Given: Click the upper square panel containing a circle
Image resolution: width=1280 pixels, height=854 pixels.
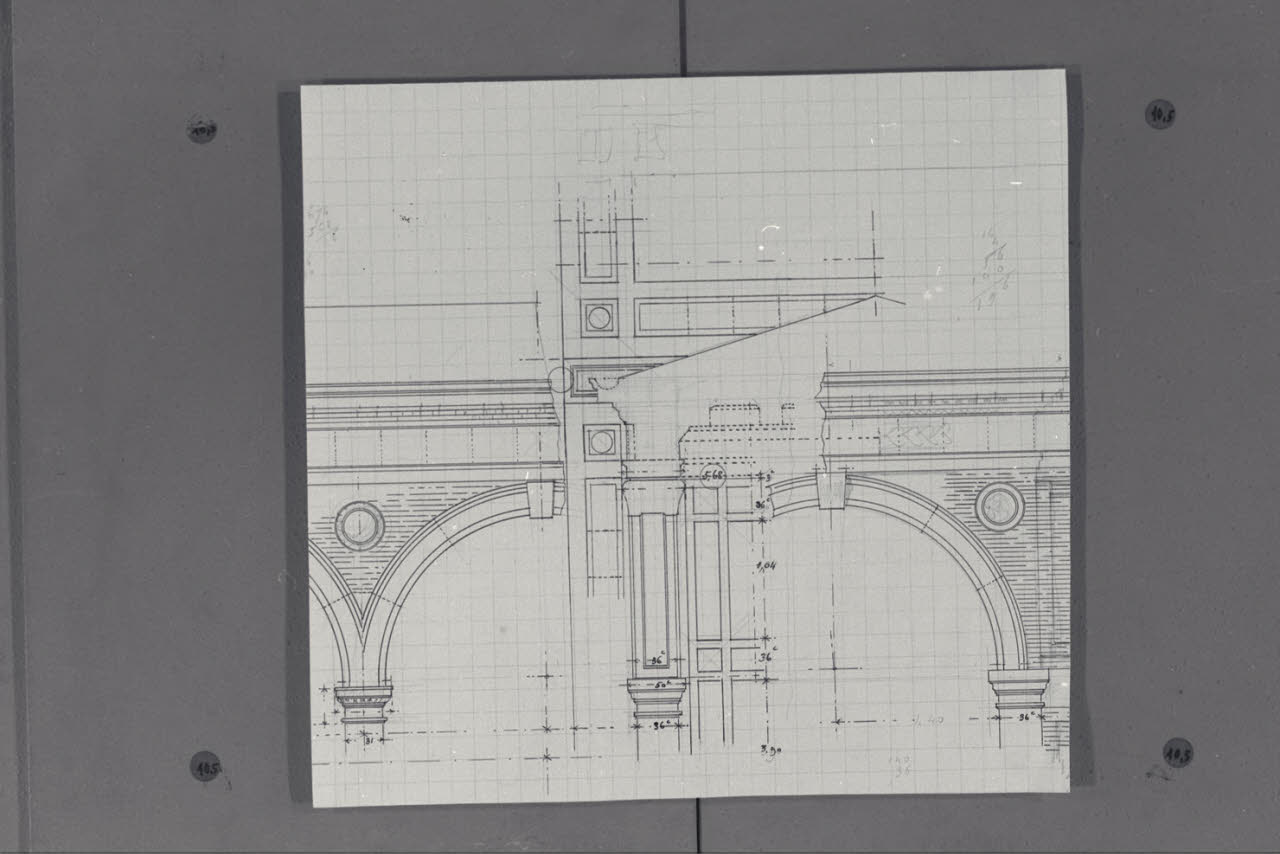Looking at the screenshot, I should coord(599,318).
